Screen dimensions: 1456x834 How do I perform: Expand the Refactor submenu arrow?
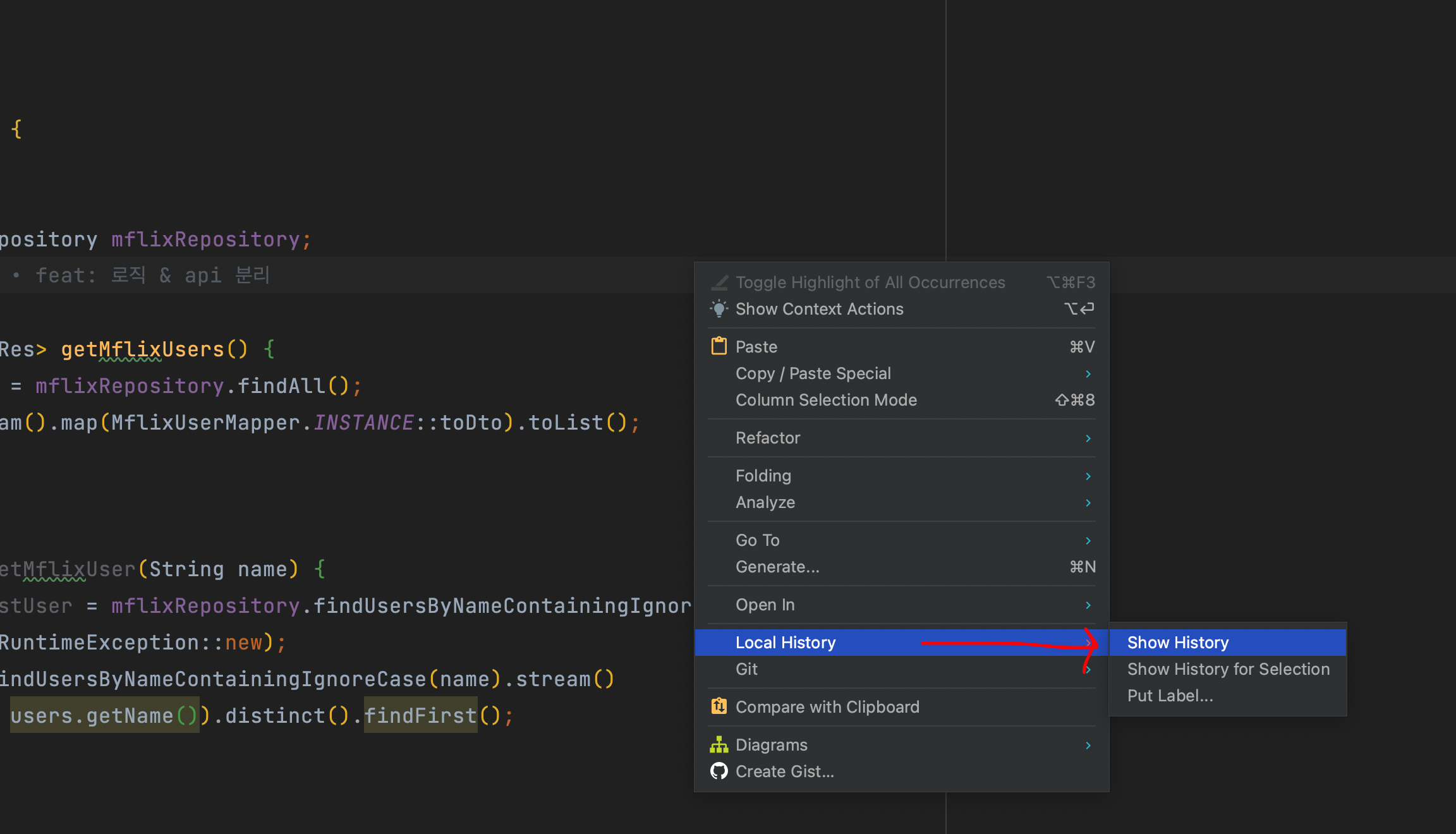point(1088,438)
